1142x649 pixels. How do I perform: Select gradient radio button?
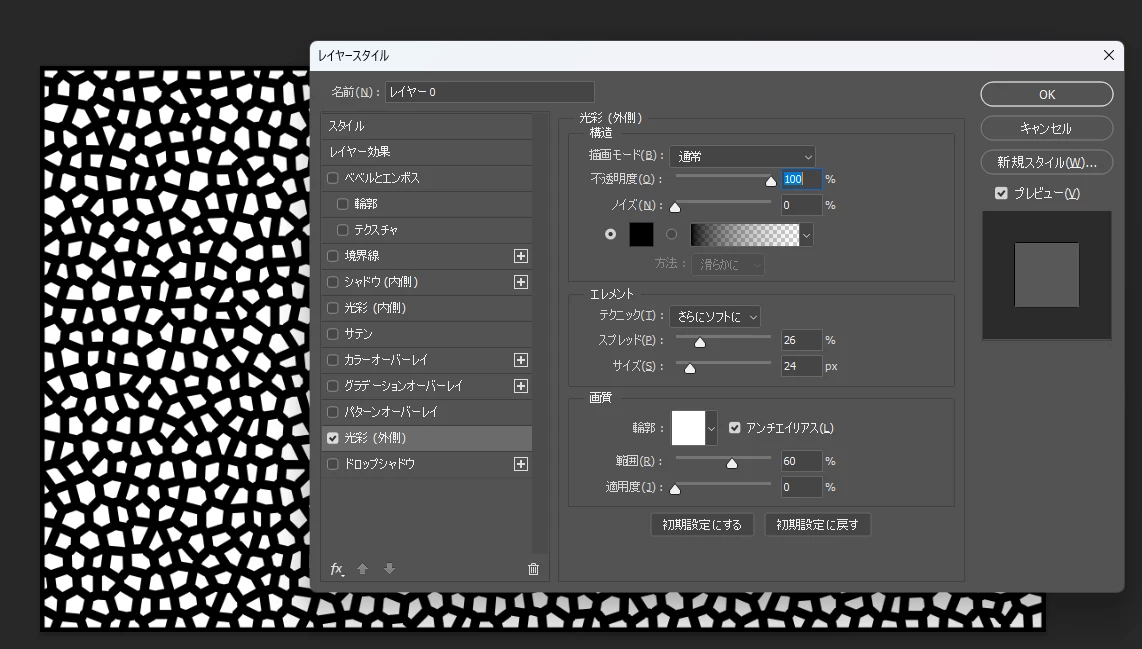[x=672, y=234]
